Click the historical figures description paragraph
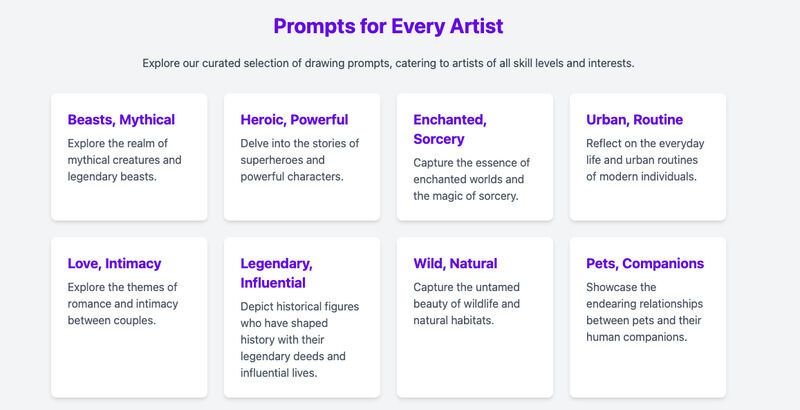 300,340
